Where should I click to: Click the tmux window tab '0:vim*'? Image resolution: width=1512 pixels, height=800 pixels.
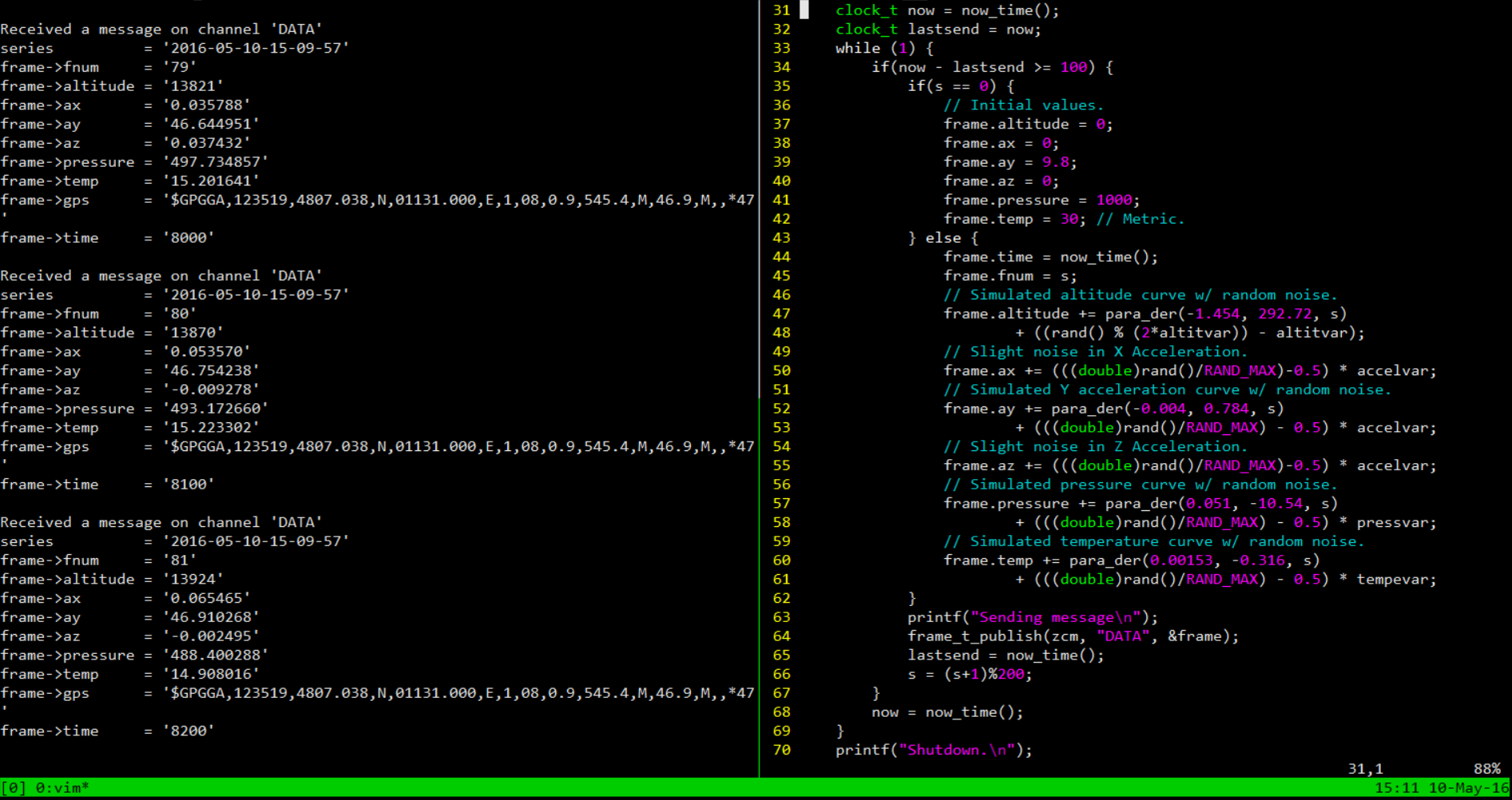coord(62,788)
